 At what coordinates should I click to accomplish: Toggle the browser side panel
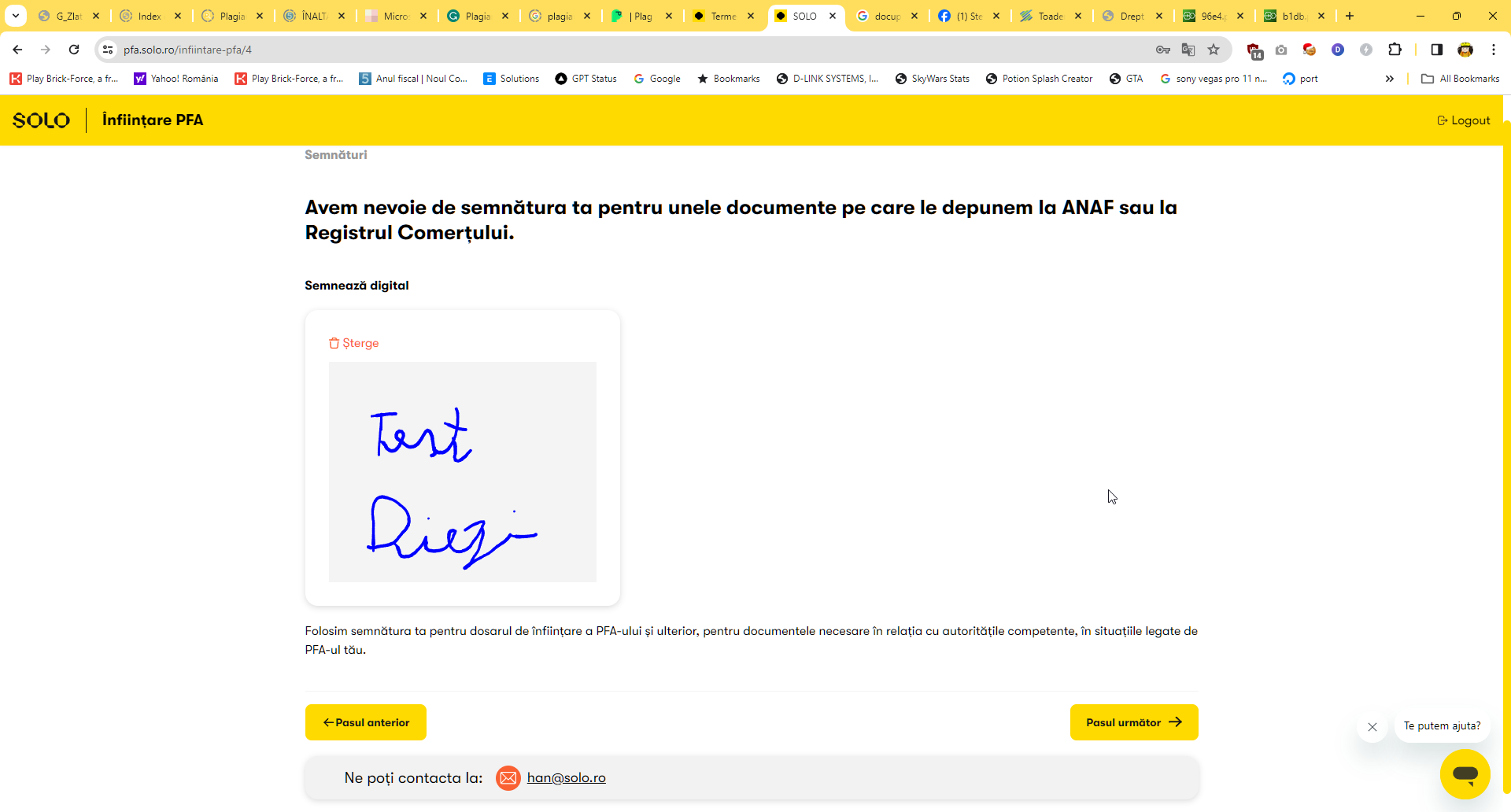1436,50
